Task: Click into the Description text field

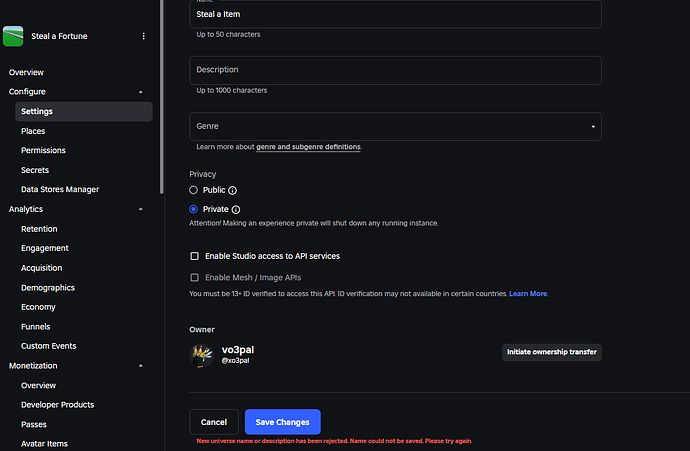Action: (x=395, y=70)
